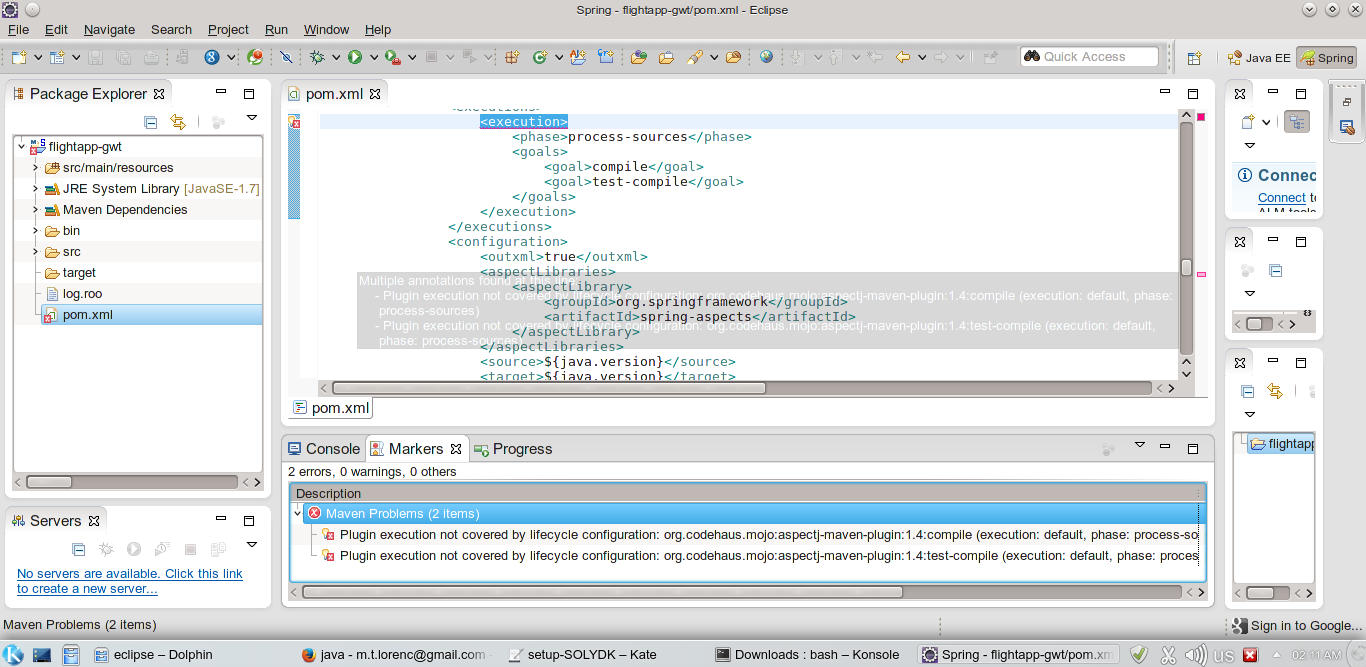1366x667 pixels.
Task: Click the Restore icon in right trim
Action: (1347, 102)
